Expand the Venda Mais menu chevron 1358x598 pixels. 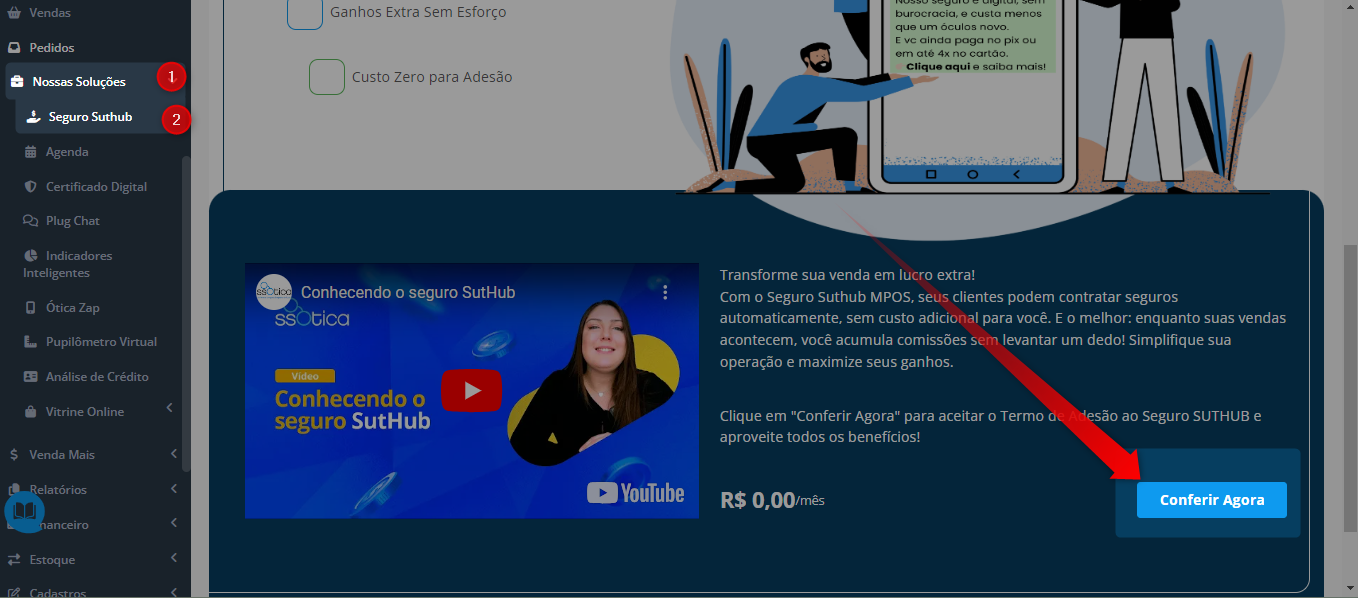point(174,454)
